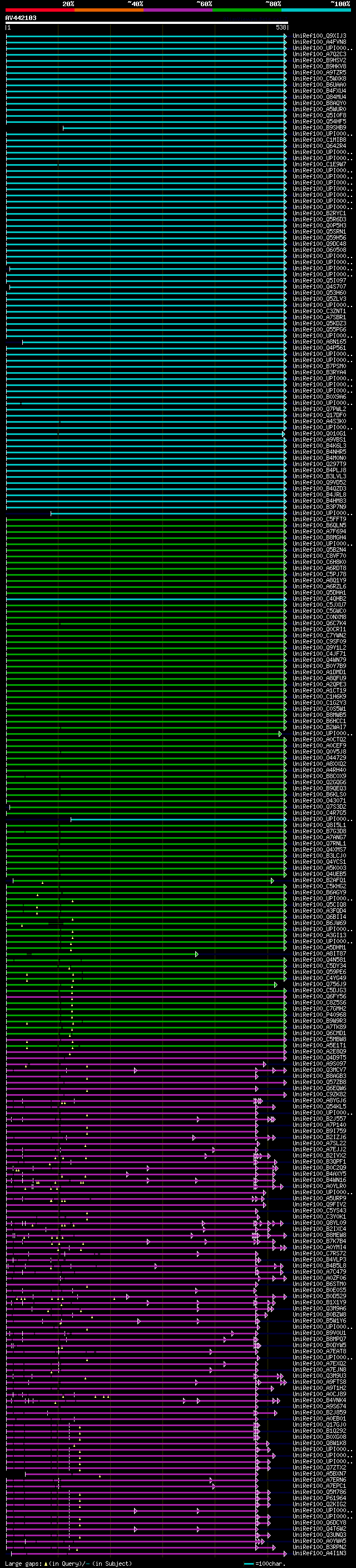Open hit UniRef100_P40968
356x1568 pixels.
pos(319,1015)
